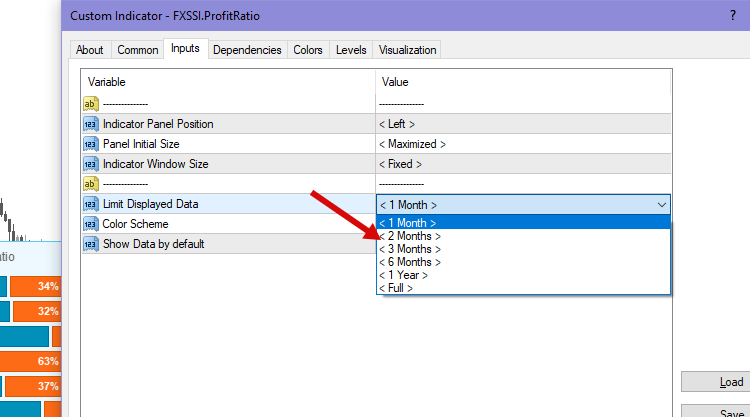
Task: Choose '< 2 Months >' from the list
Action: (x=410, y=236)
